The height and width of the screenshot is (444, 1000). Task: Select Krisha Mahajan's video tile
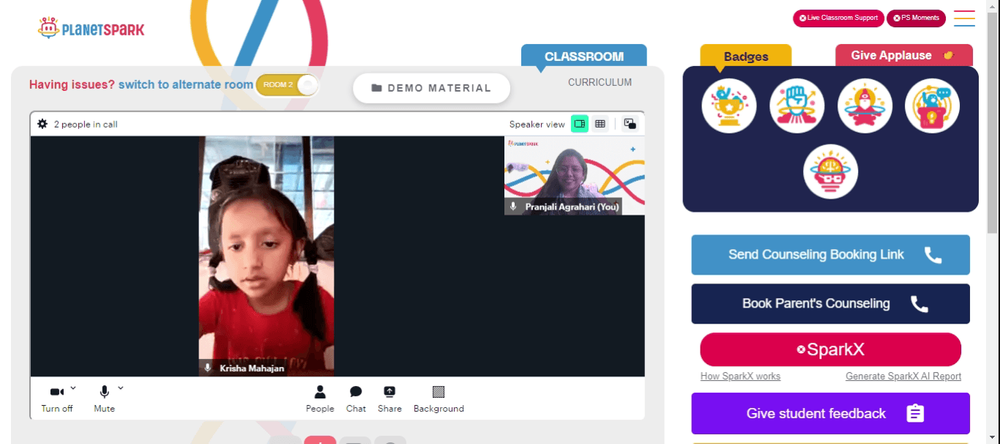tap(266, 256)
